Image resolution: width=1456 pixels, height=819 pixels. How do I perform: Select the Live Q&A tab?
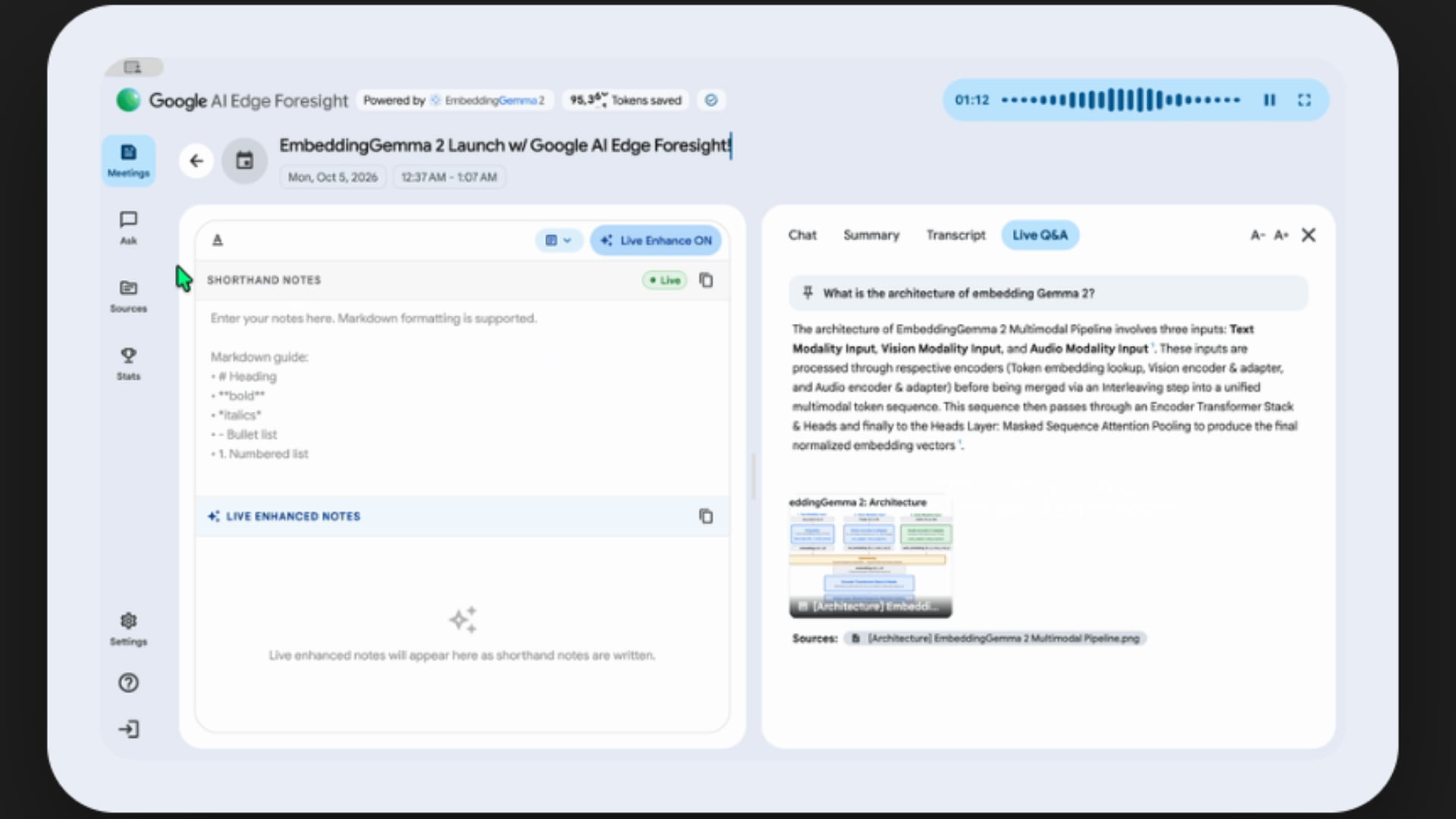[x=1040, y=235]
